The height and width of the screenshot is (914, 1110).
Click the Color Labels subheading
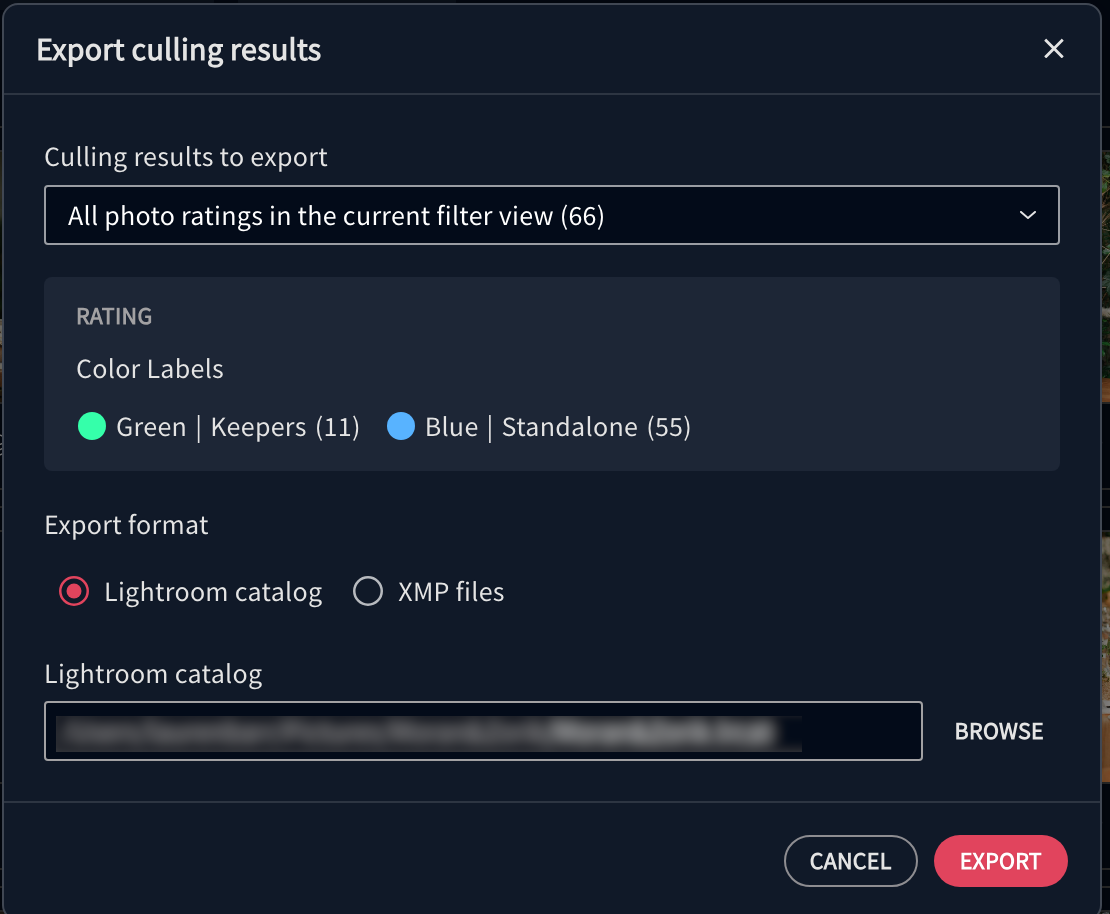tap(149, 369)
